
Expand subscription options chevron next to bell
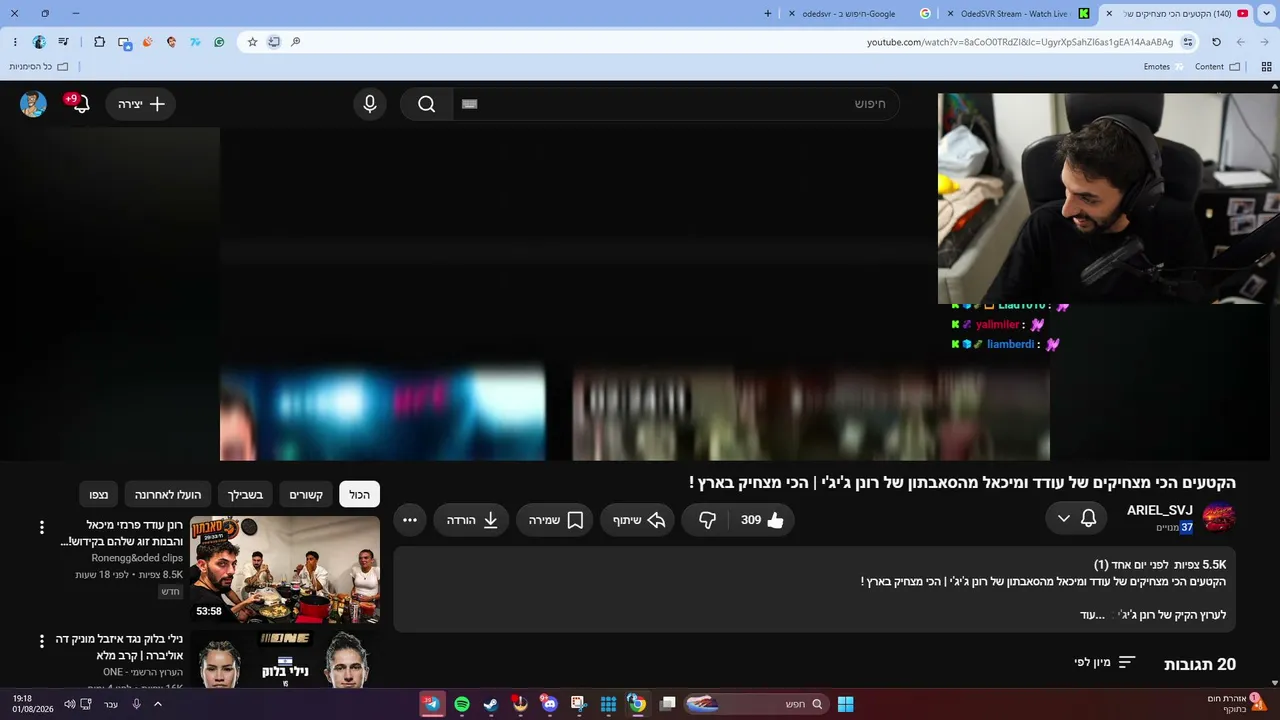(x=1063, y=518)
